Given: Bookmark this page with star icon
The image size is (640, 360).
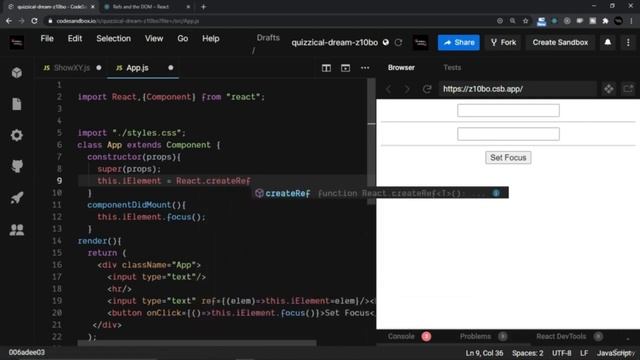Looking at the screenshot, I should 526,21.
